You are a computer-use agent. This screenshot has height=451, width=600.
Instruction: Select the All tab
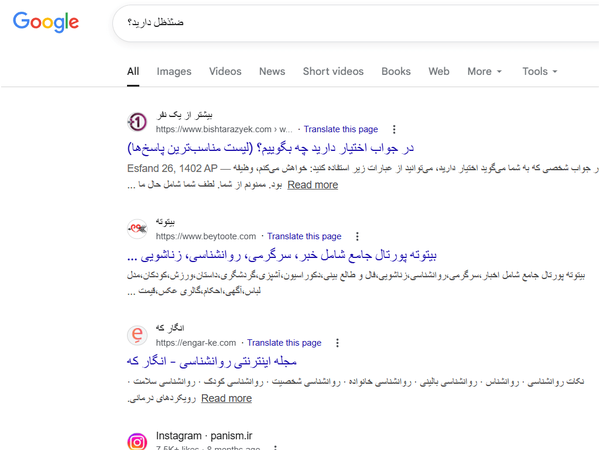click(x=133, y=72)
